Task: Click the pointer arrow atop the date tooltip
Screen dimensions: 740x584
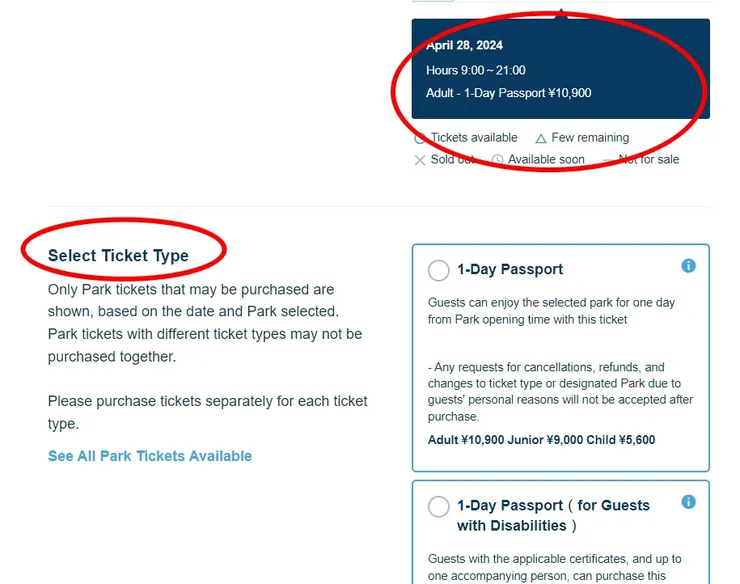Action: [x=561, y=14]
